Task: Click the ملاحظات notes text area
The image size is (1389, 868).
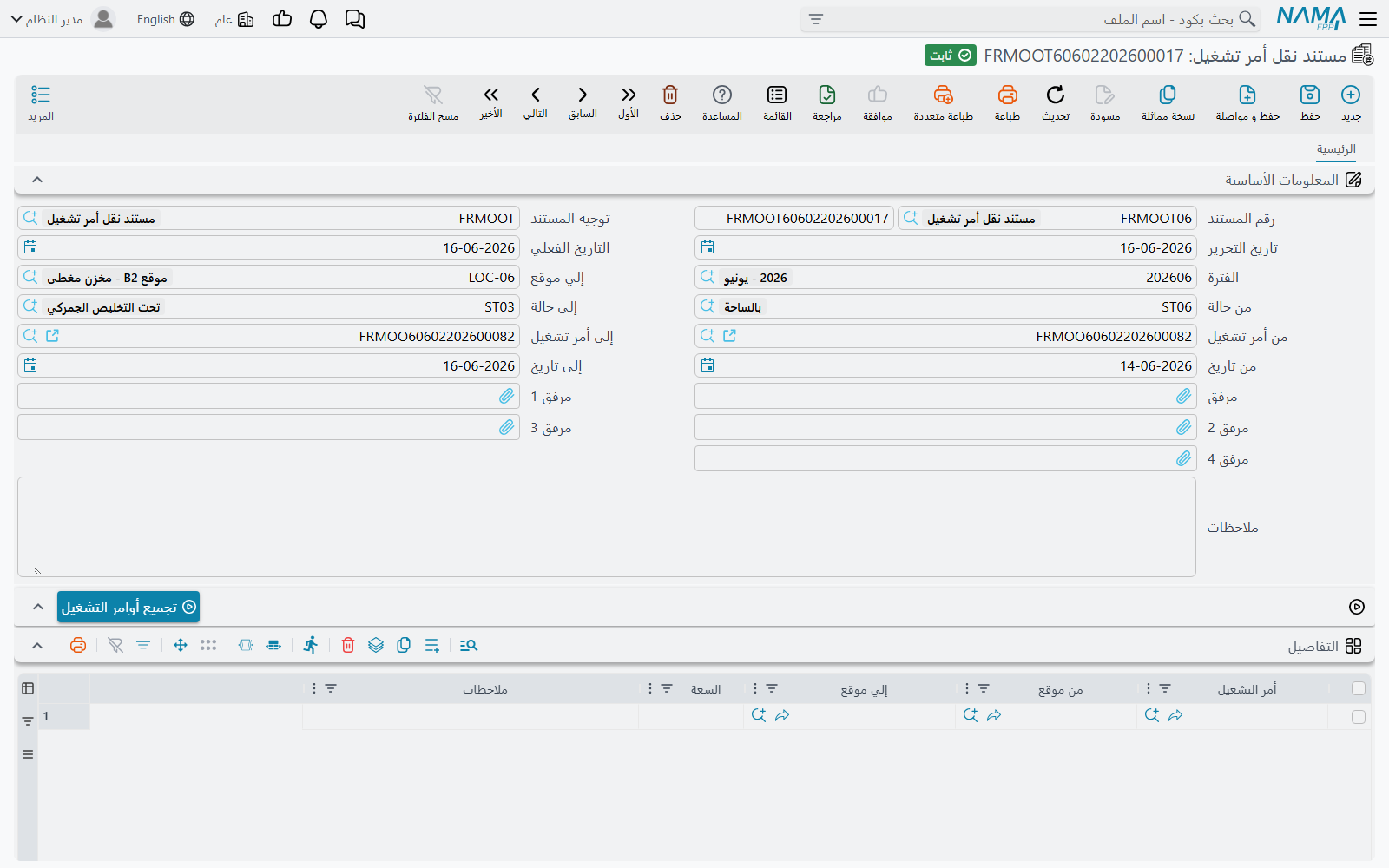Action: 607,527
